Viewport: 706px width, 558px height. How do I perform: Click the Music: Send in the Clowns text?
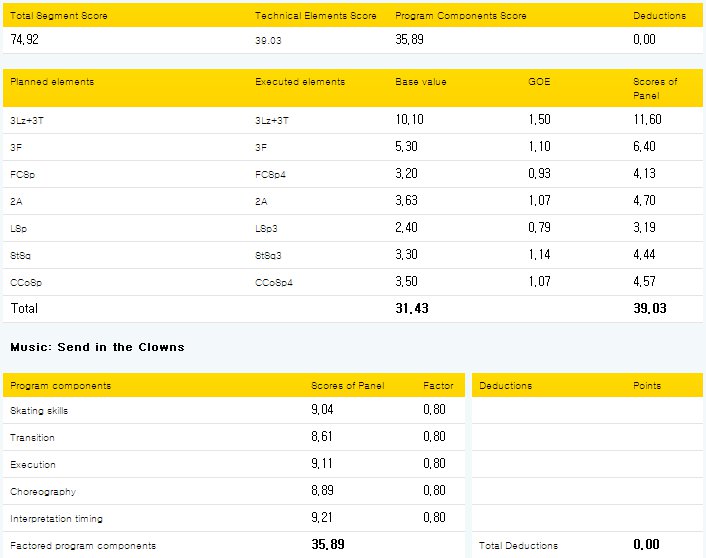click(x=97, y=347)
